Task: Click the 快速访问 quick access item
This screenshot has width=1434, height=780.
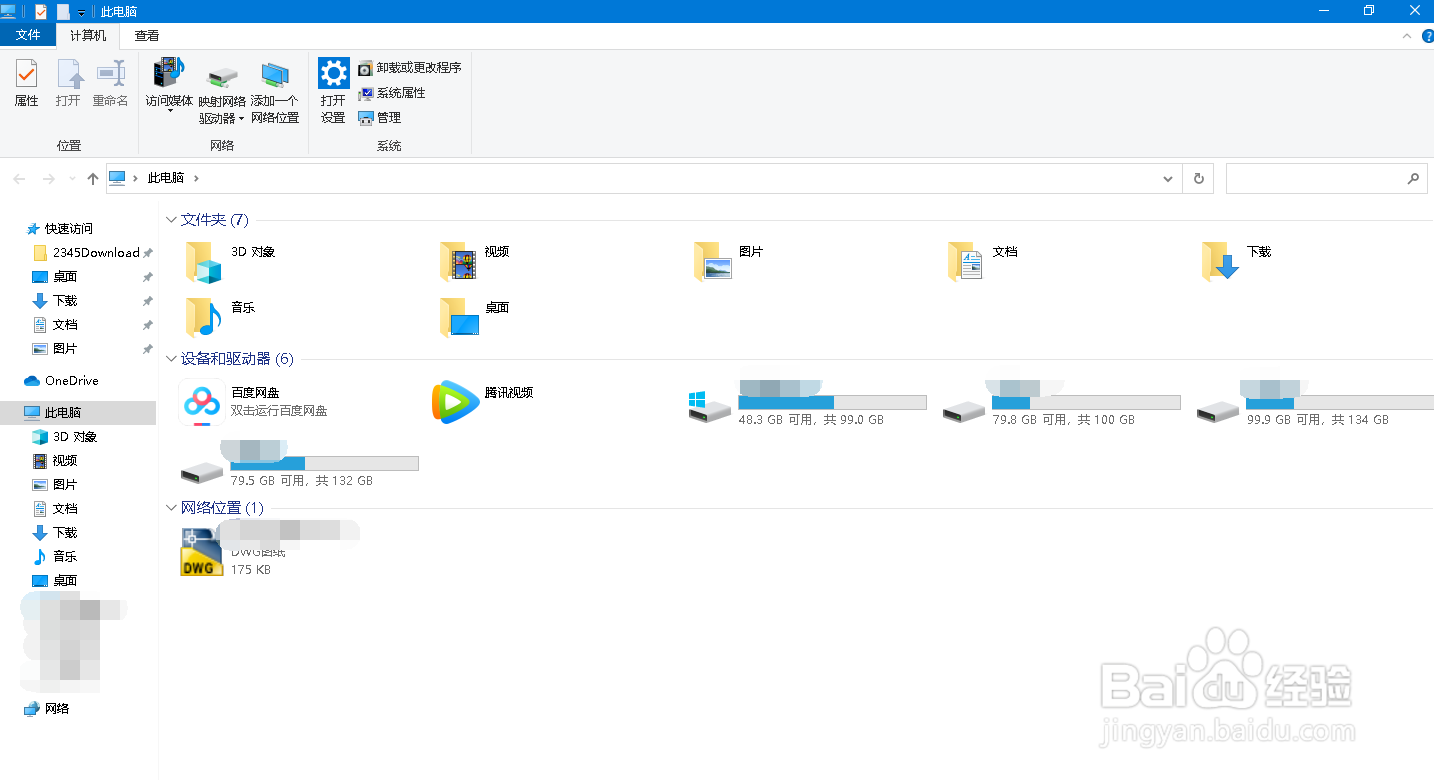Action: click(x=69, y=229)
